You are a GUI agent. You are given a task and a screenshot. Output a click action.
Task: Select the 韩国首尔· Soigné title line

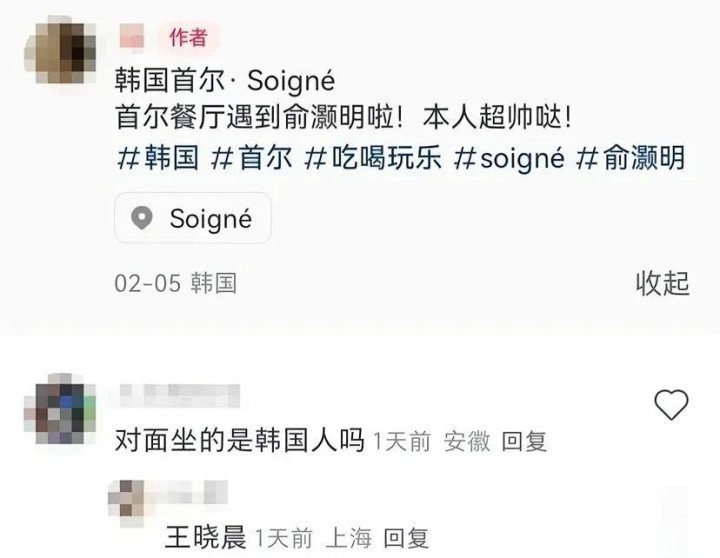tap(225, 80)
